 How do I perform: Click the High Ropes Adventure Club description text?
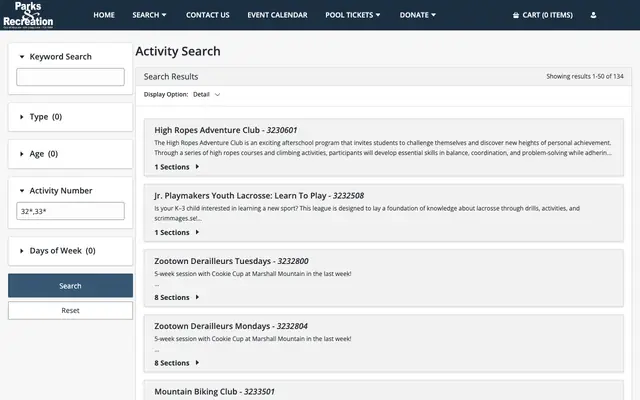pyautogui.click(x=383, y=148)
